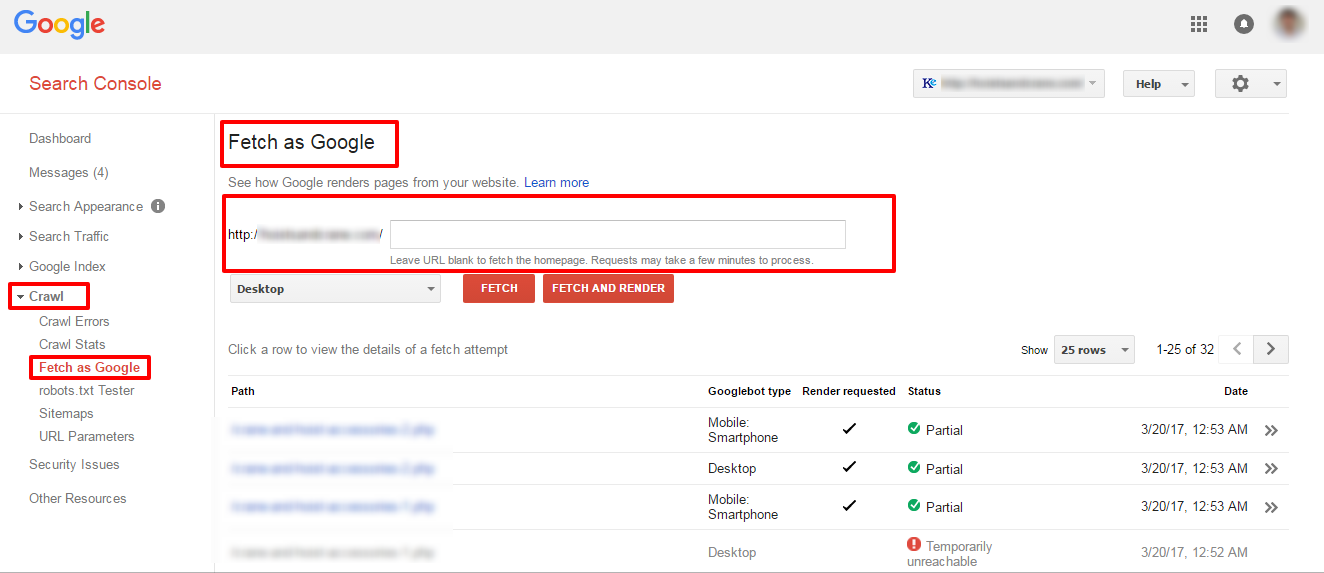This screenshot has height=573, width=1324.
Task: Click the Status column header
Action: [924, 391]
